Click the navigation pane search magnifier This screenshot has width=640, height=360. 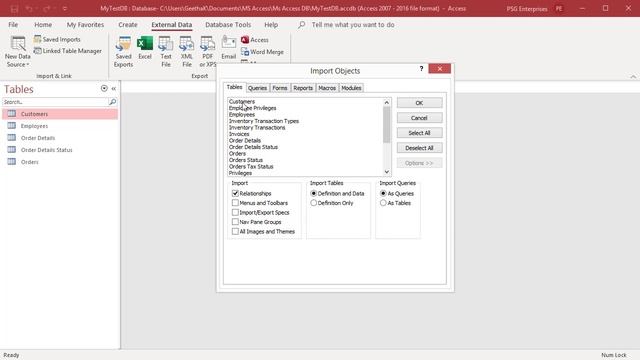point(113,102)
